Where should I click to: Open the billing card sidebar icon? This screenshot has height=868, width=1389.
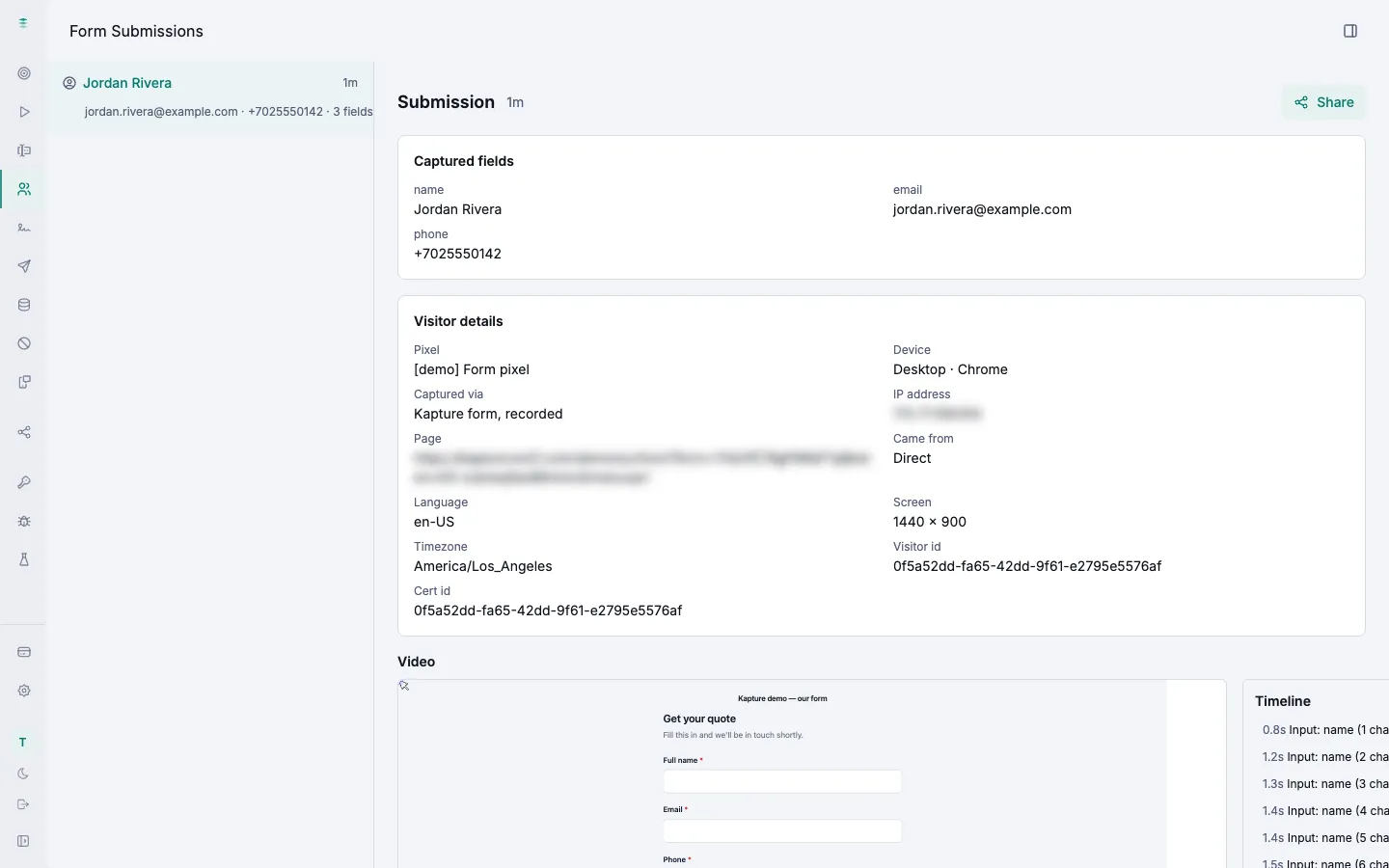24,652
